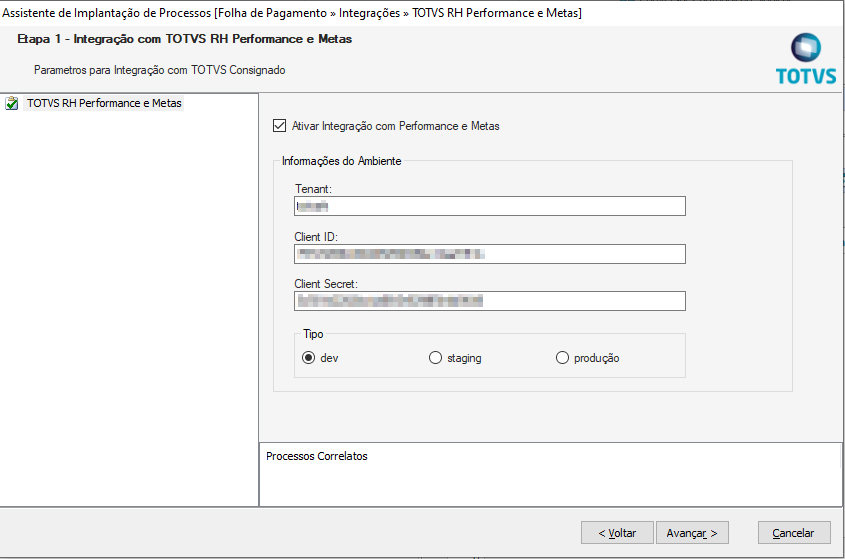Click the Client Secret: label

326,284
